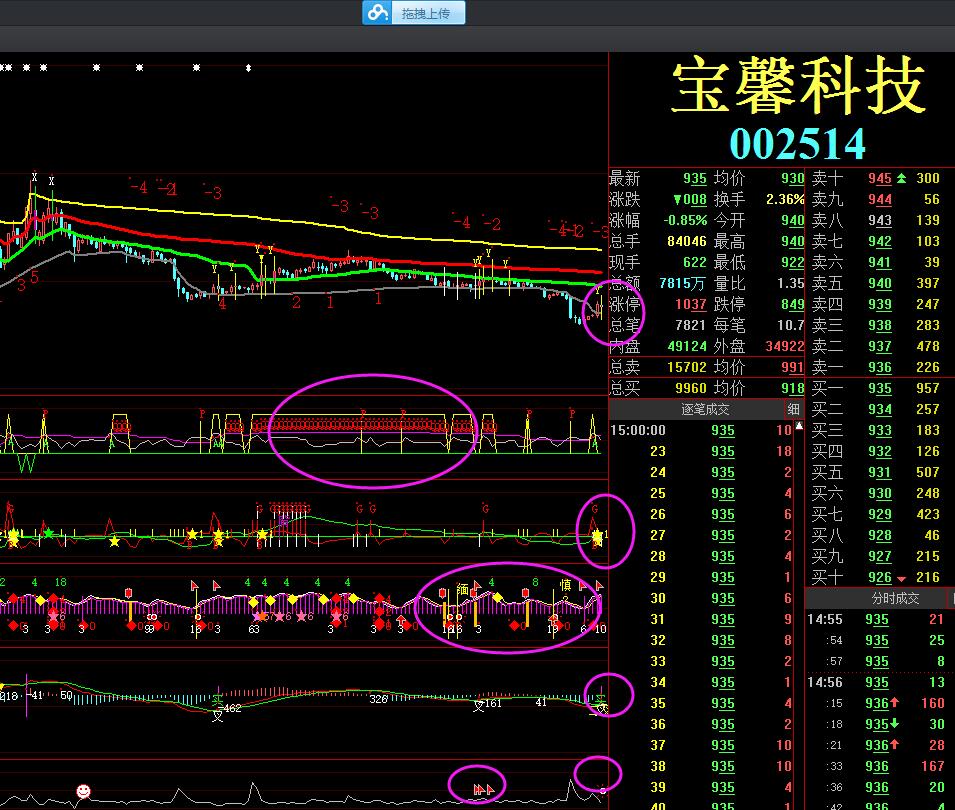Click the 涨幅 value -0.85%

pyautogui.click(x=685, y=220)
